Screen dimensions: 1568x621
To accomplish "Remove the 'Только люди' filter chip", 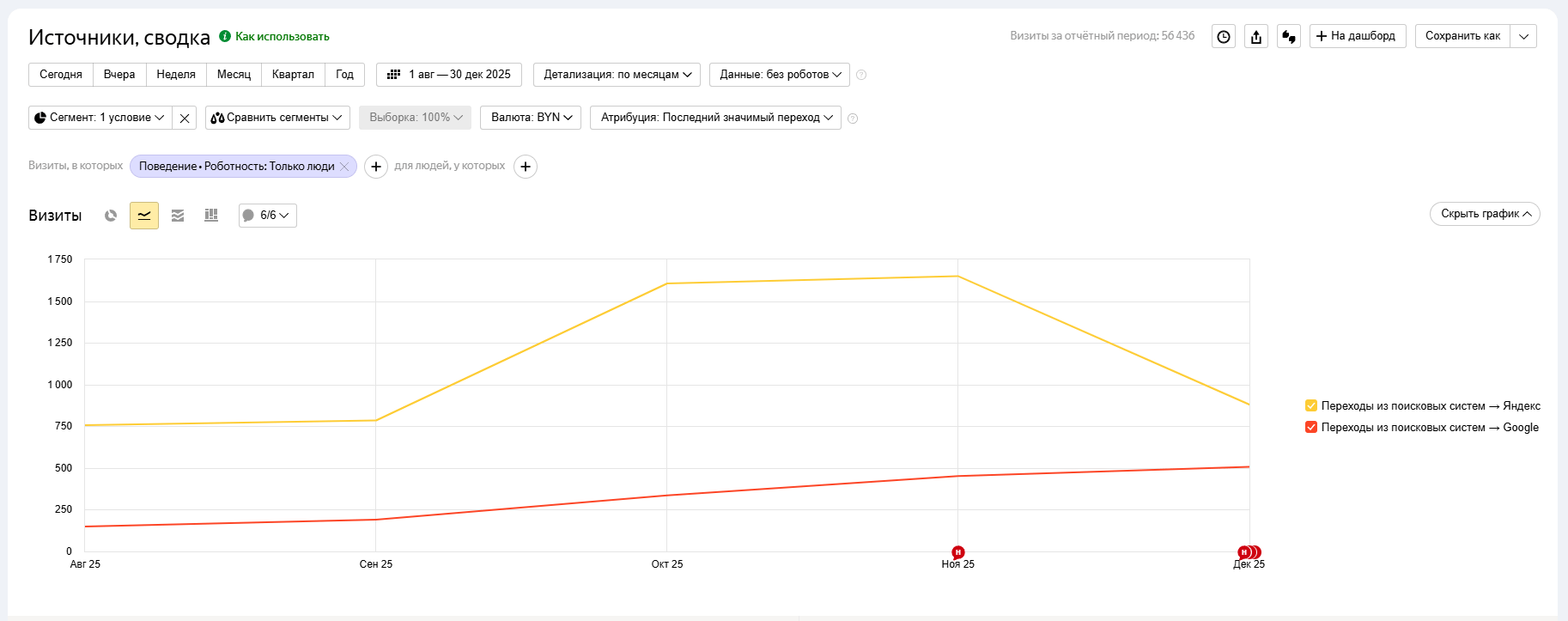I will (344, 167).
